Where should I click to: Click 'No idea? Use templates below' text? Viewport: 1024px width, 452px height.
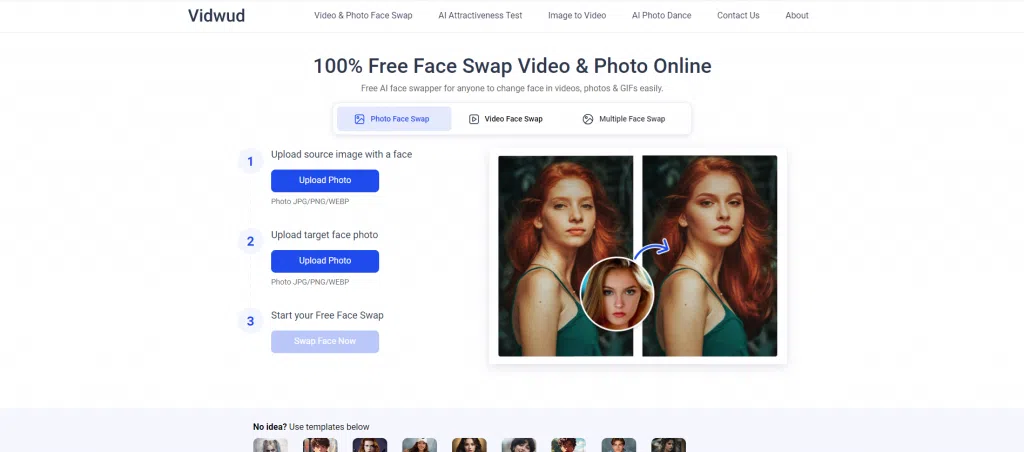coord(311,427)
